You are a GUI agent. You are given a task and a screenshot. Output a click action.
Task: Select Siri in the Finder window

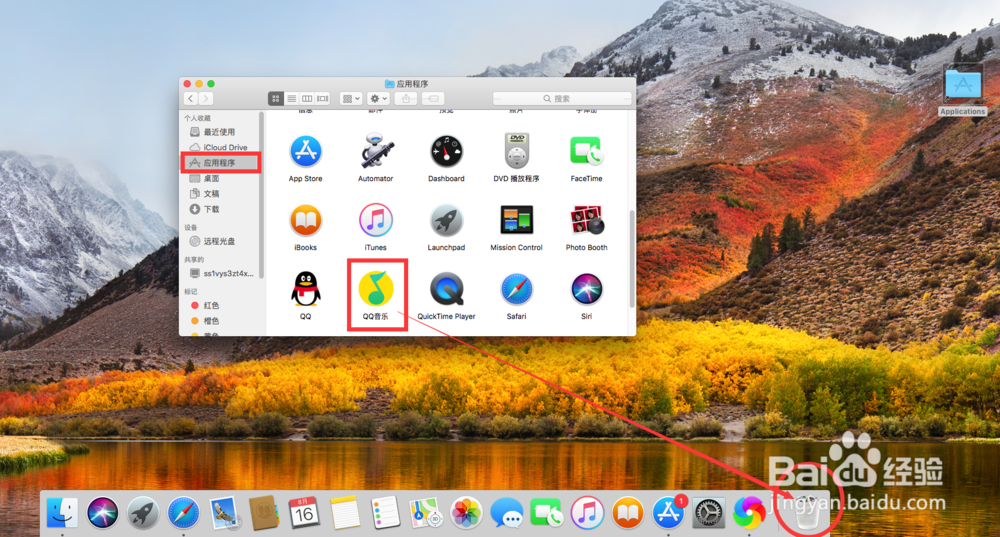tap(586, 289)
